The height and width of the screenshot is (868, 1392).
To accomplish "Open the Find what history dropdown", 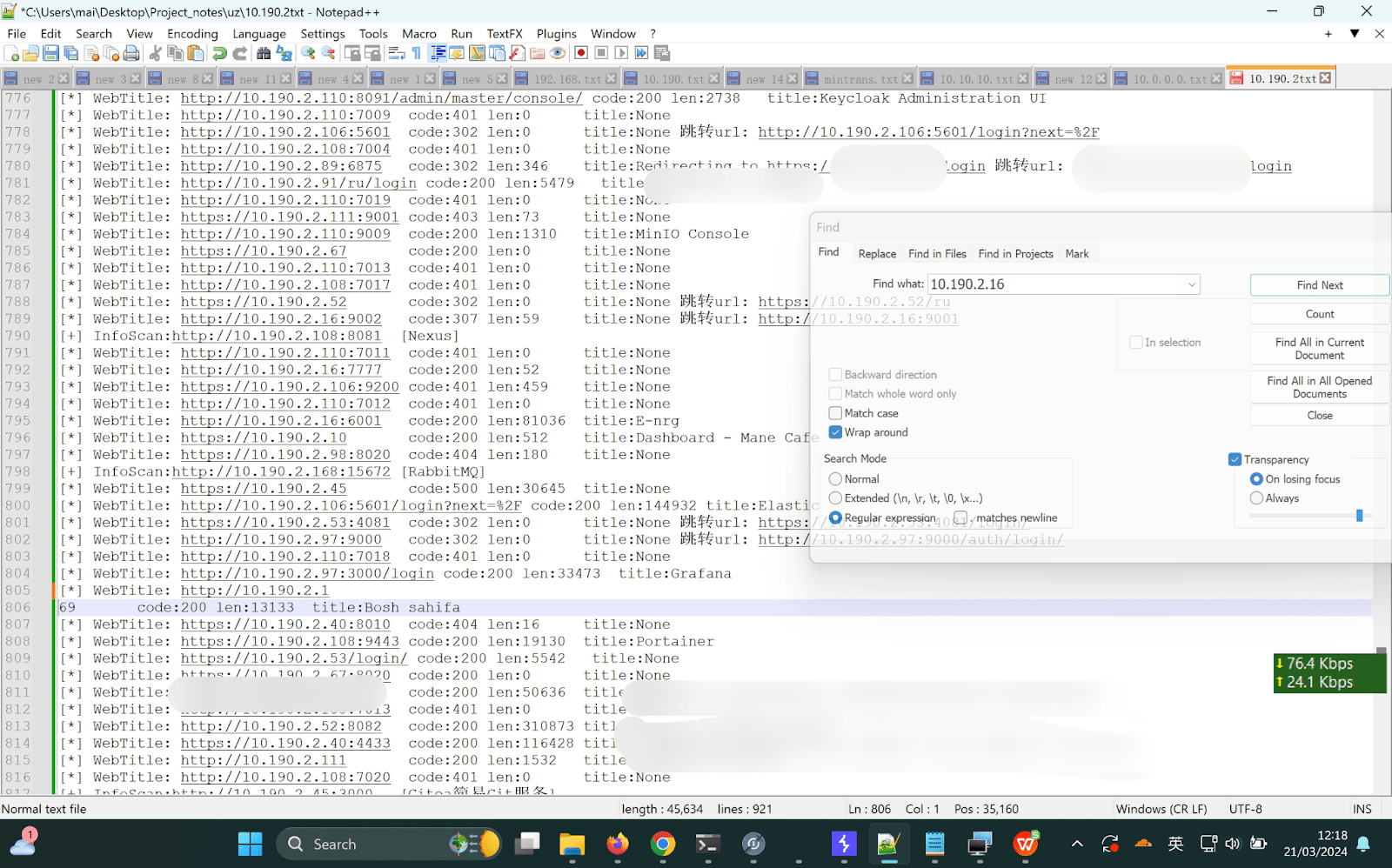I will [x=1190, y=284].
